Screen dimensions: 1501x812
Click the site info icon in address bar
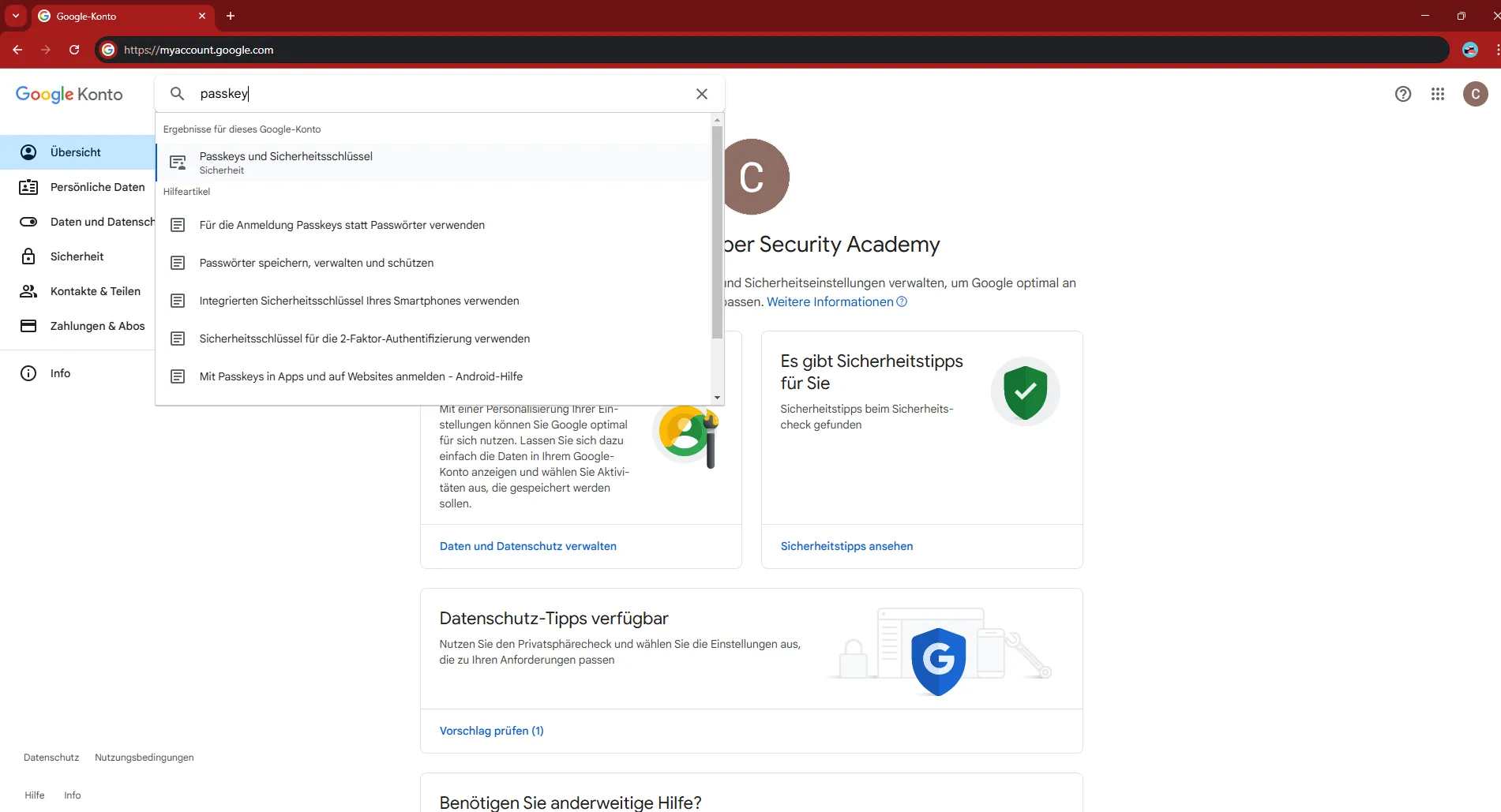pos(109,50)
